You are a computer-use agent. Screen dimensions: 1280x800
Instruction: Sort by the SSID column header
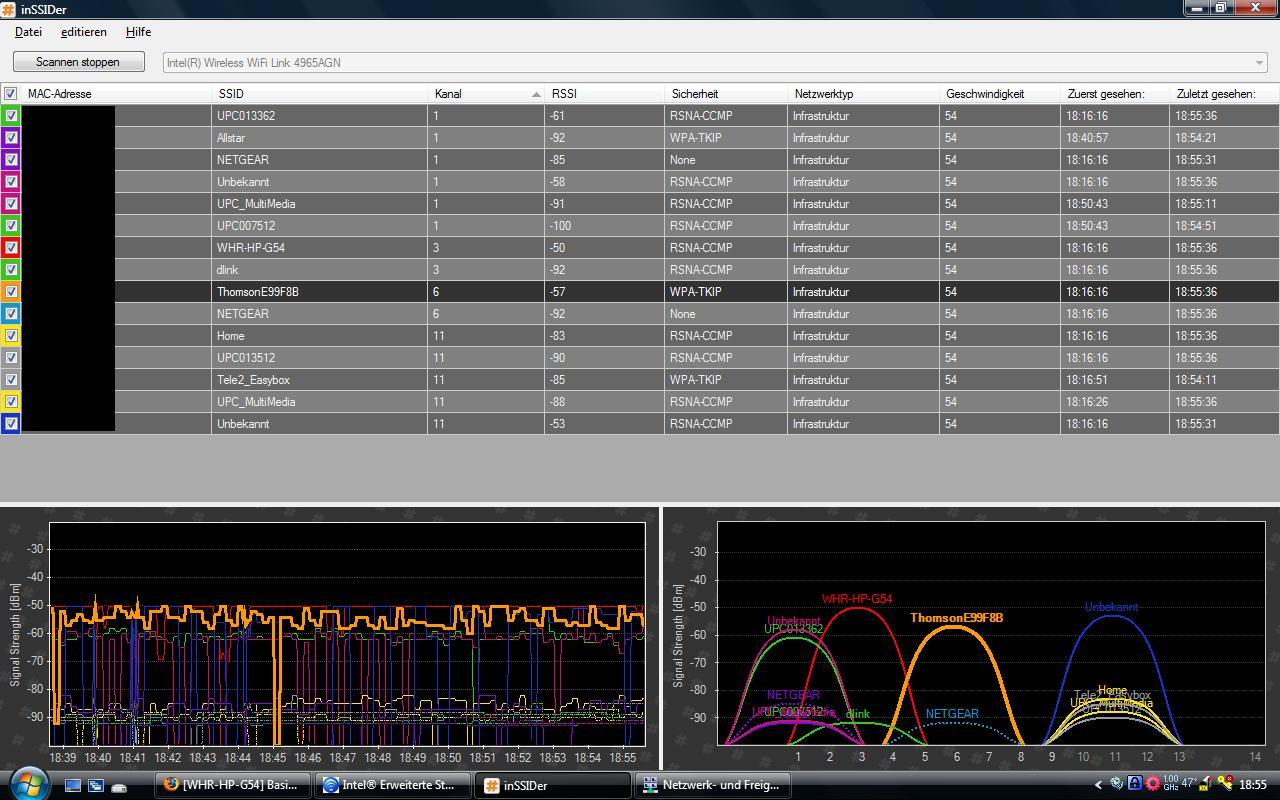[319, 93]
